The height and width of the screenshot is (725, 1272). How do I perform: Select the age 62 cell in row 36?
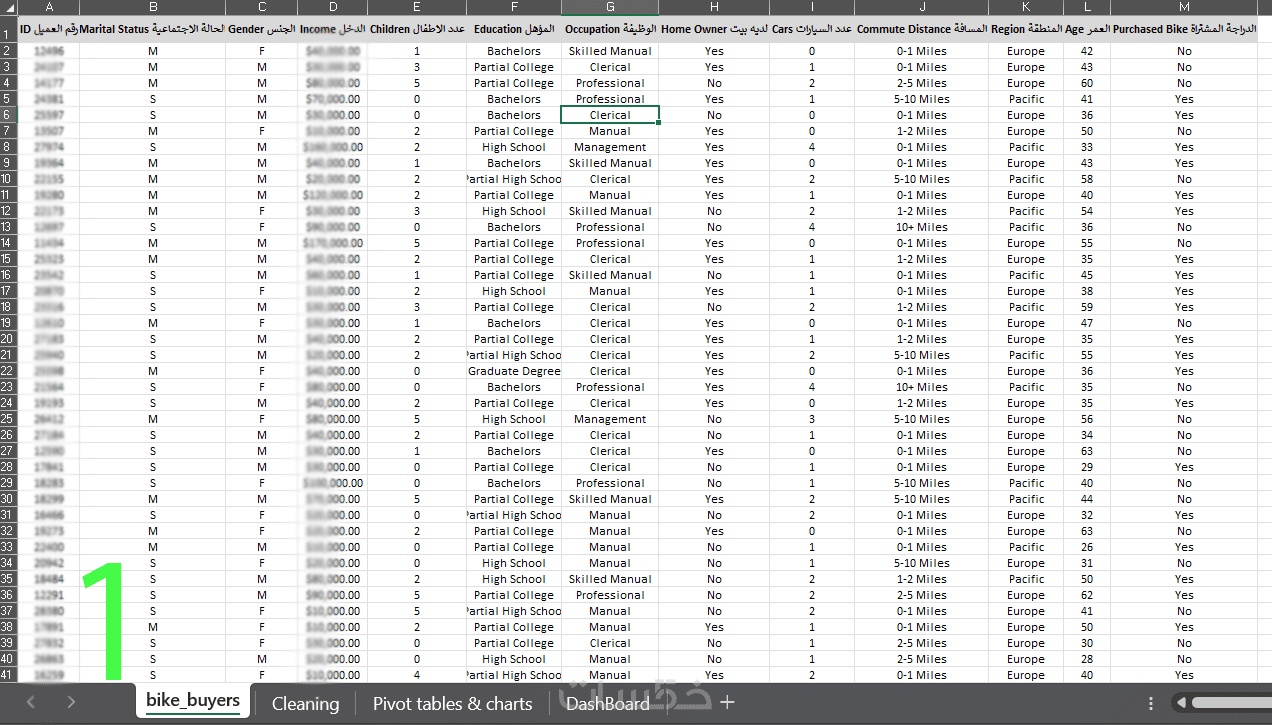click(x=1087, y=595)
